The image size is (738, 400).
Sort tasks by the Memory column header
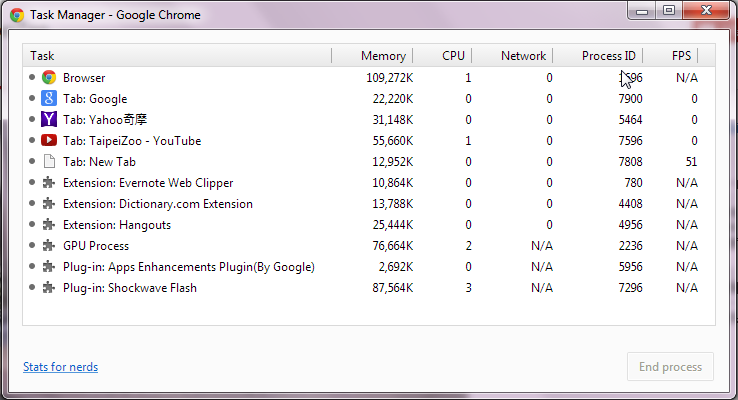[x=383, y=56]
